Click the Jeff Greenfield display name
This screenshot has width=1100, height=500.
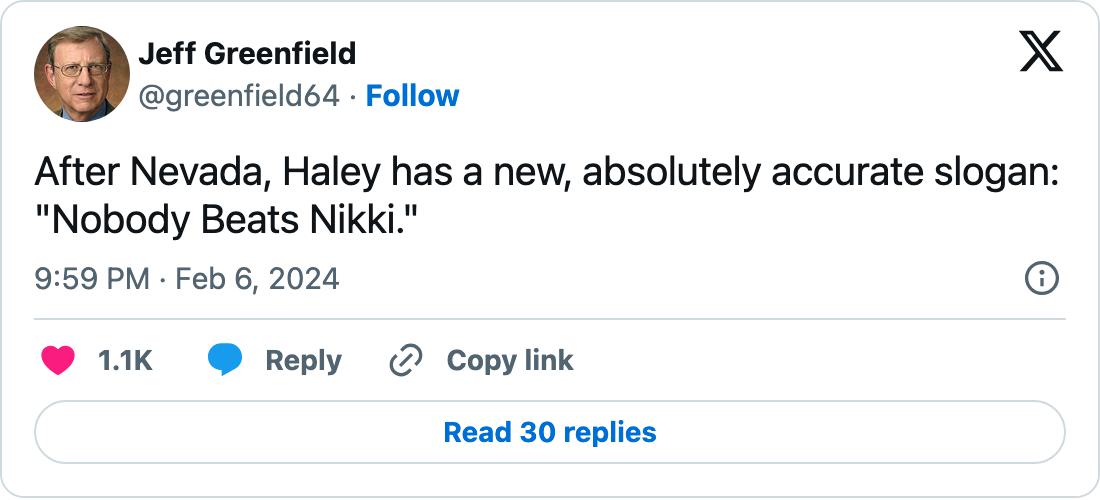247,53
